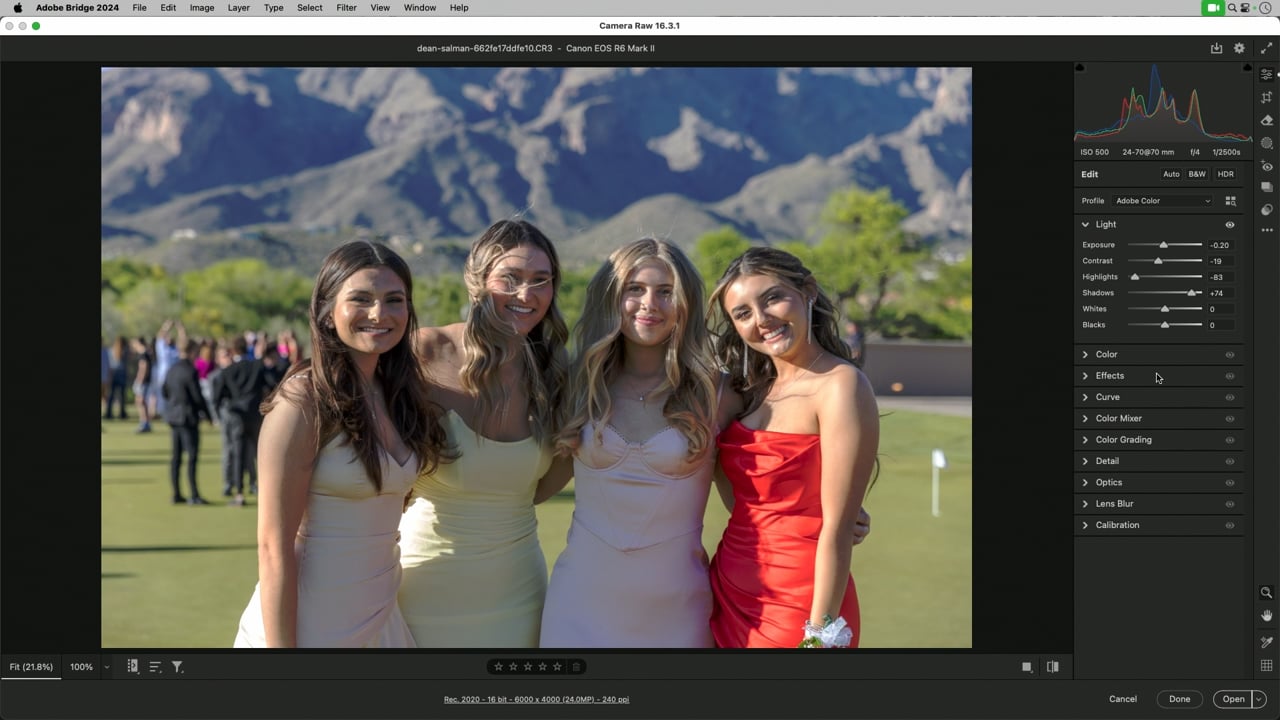1280x720 pixels.
Task: Toggle visibility of Color Grading edits
Action: [1230, 440]
